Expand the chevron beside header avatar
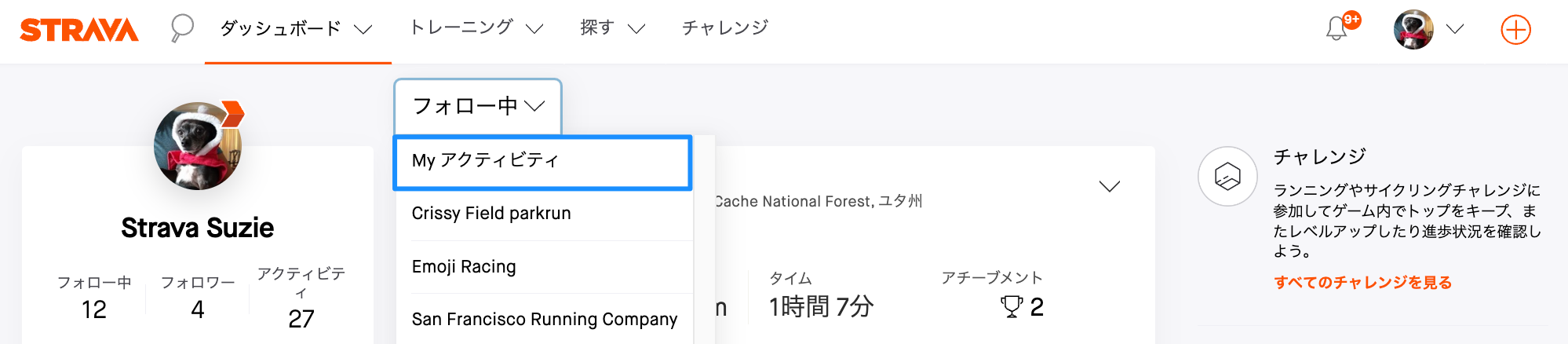Image resolution: width=1568 pixels, height=344 pixels. (1455, 30)
